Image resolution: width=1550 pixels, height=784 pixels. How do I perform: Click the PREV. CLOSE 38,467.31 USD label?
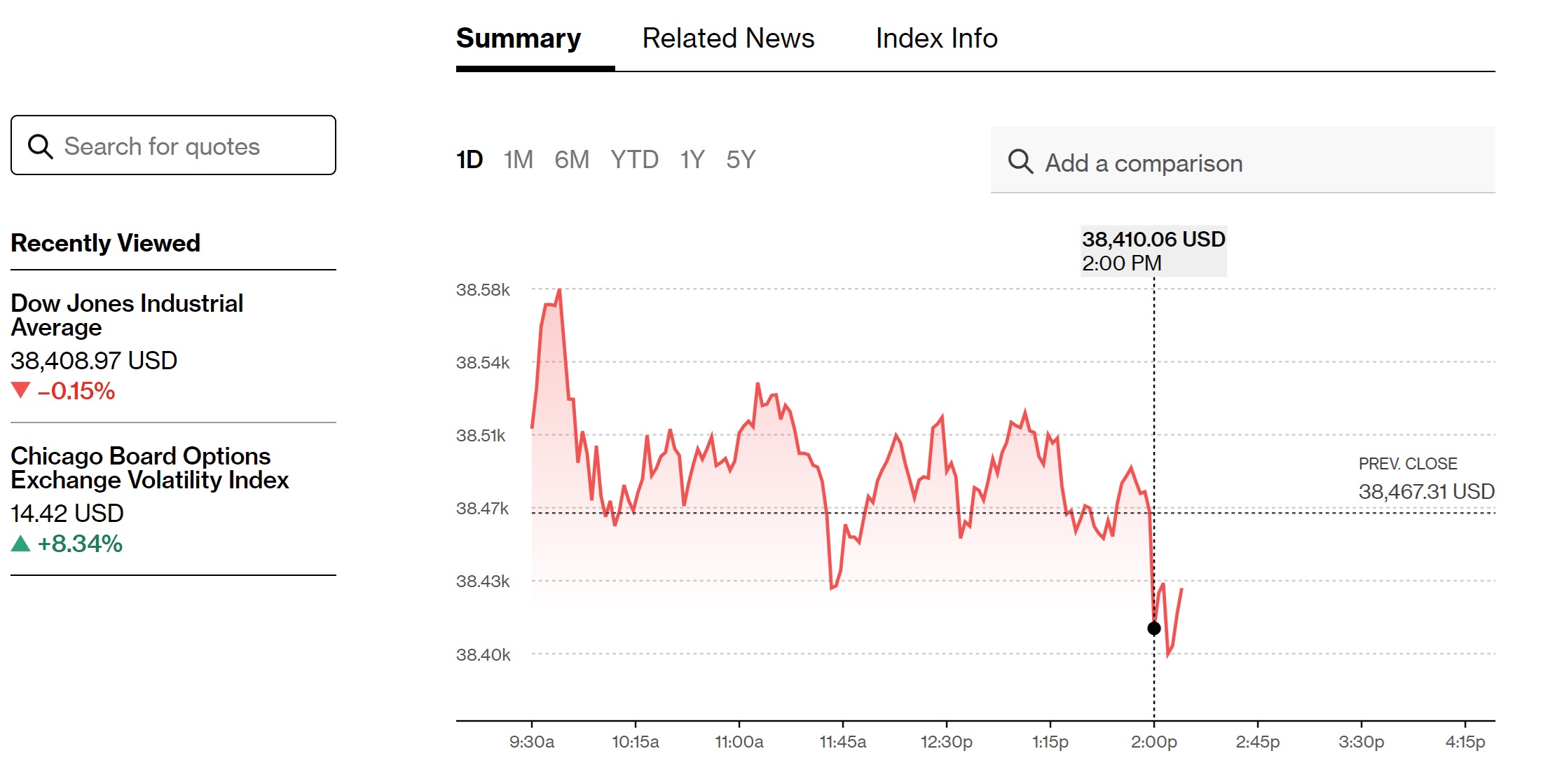coord(1426,479)
